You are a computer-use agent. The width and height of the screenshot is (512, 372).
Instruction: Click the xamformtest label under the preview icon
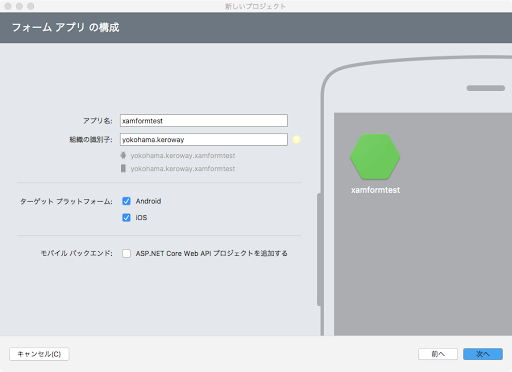click(x=375, y=190)
